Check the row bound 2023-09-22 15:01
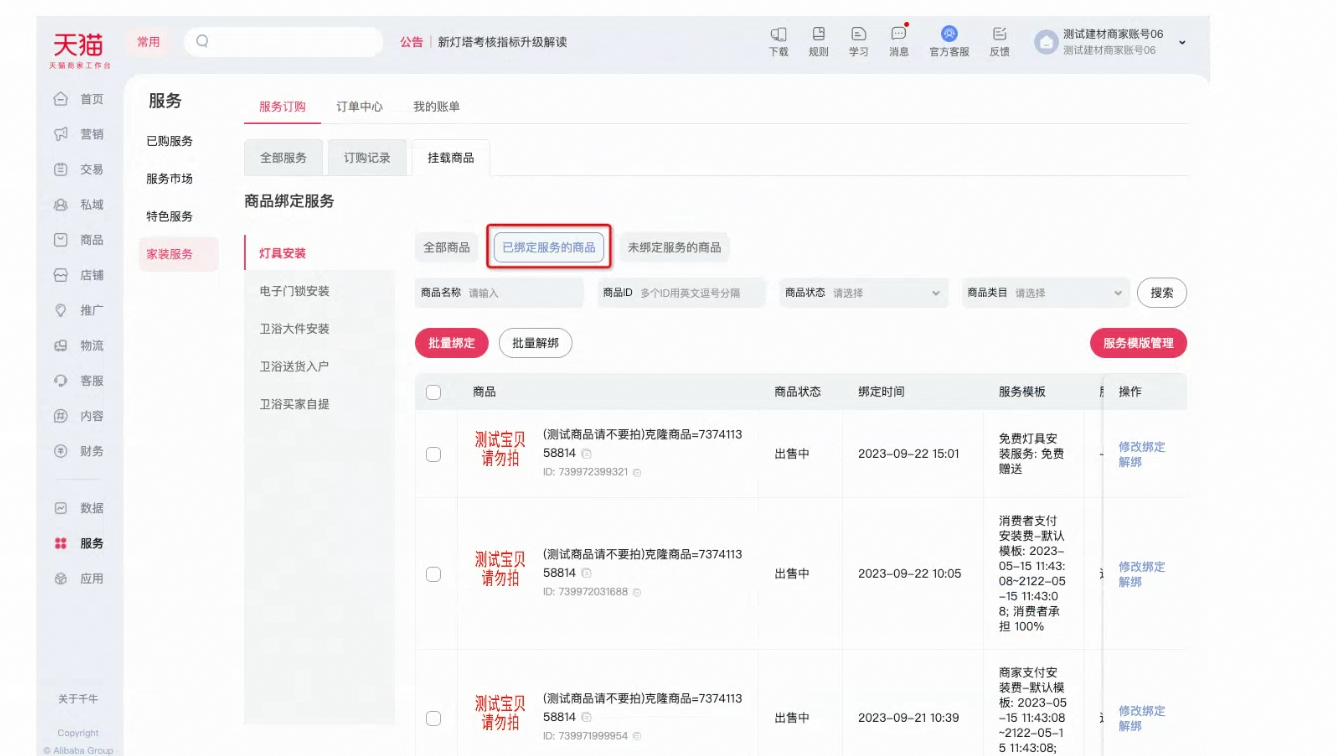This screenshot has height=756, width=1337. pyautogui.click(x=433, y=454)
